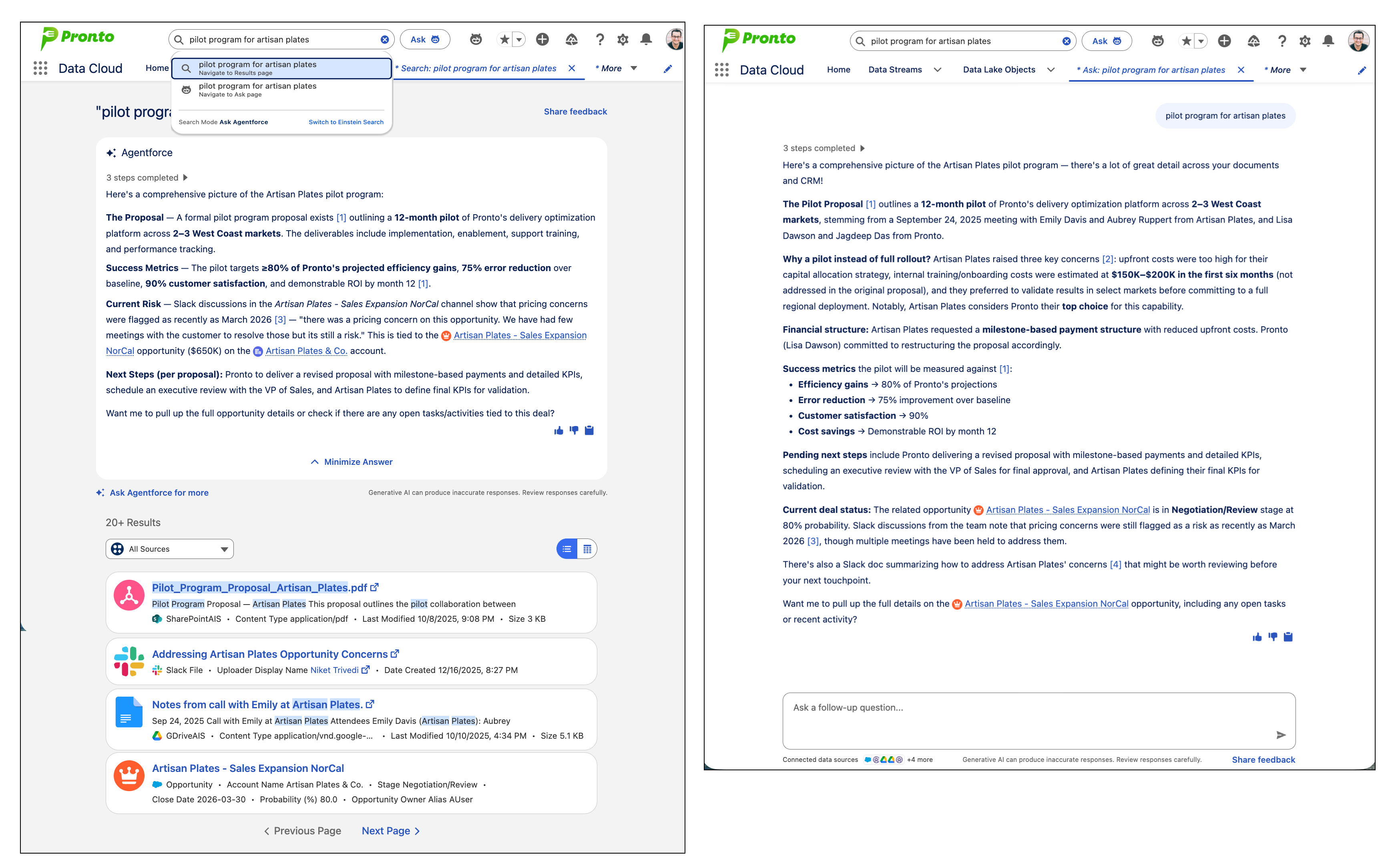Copy the right Ask answer to clipboard
The image size is (1390, 868).
1288,637
